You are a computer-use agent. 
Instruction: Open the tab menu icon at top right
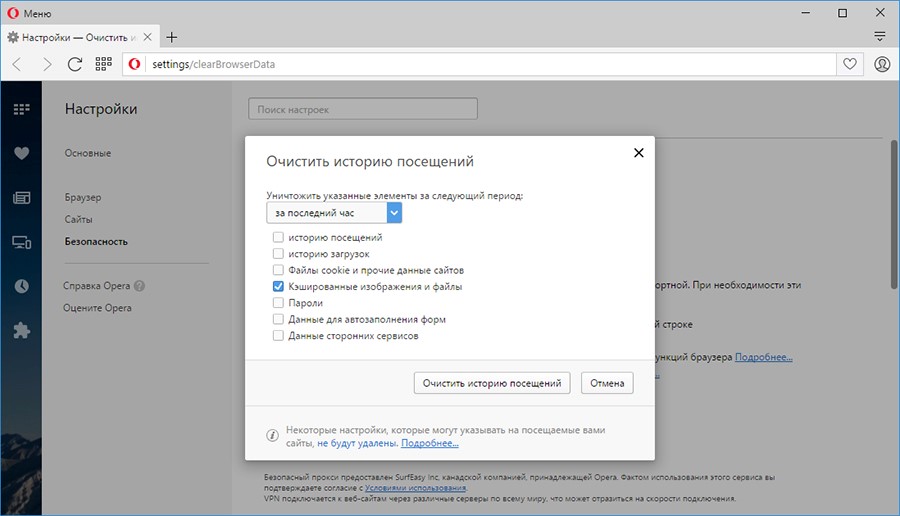click(x=879, y=37)
